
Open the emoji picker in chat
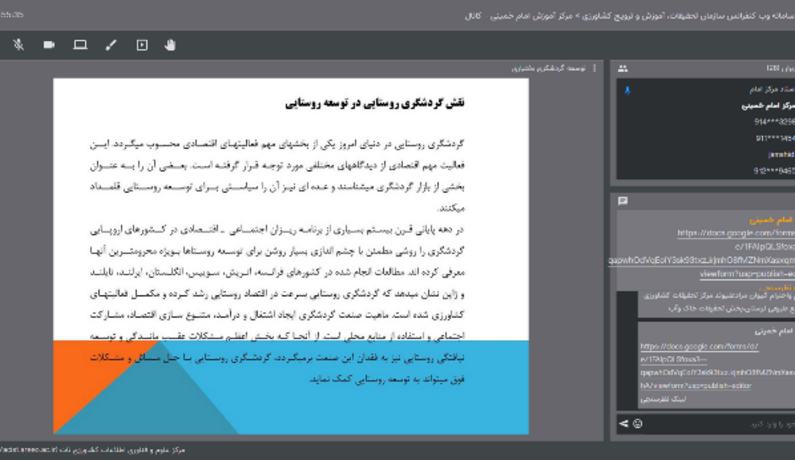tap(638, 423)
